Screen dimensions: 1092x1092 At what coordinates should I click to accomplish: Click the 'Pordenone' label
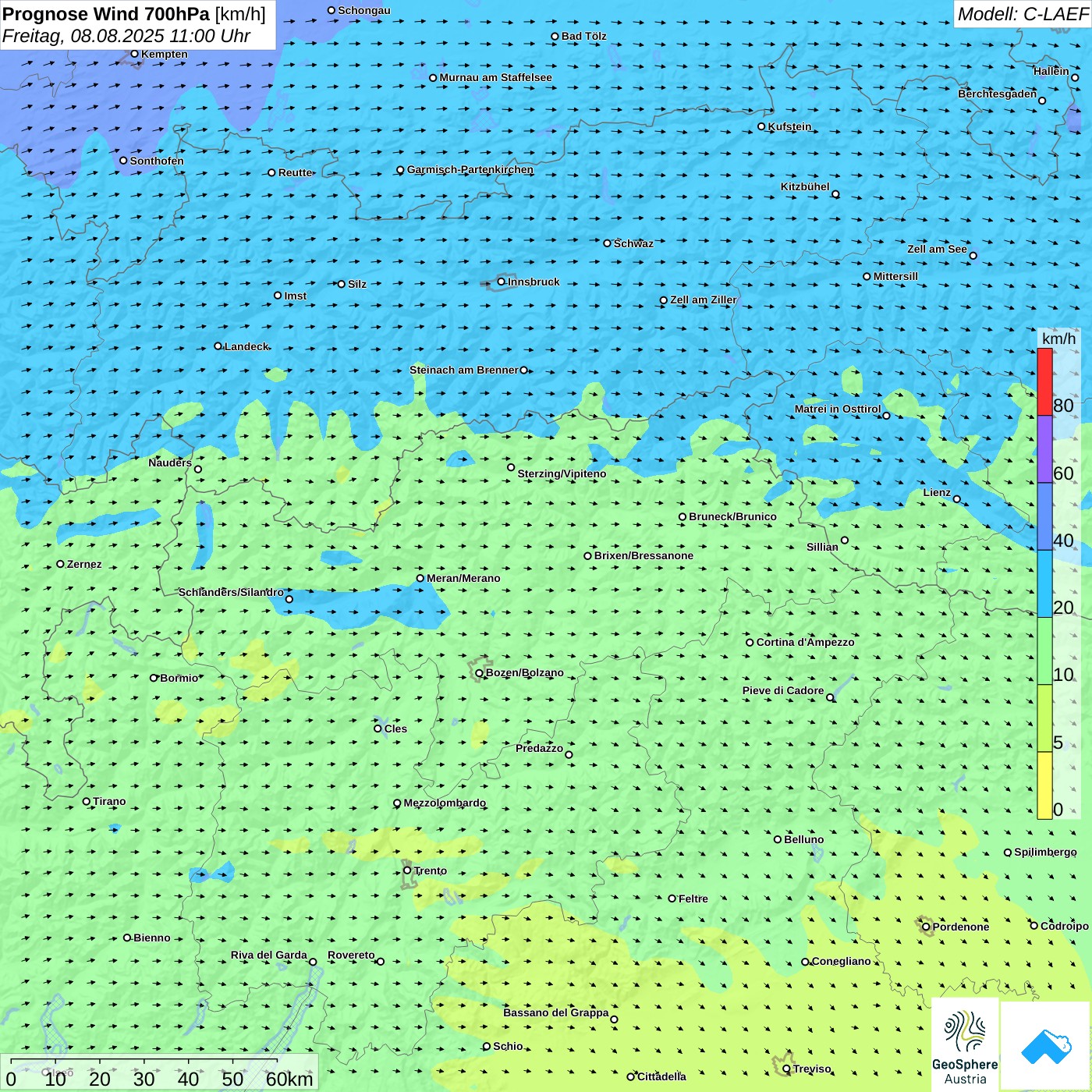(961, 927)
